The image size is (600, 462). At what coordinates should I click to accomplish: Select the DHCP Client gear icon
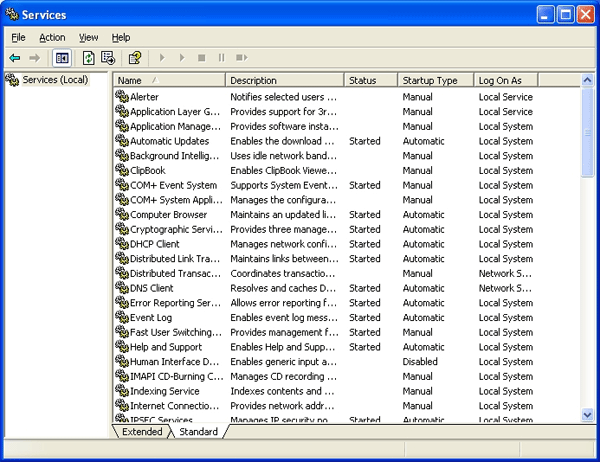point(122,243)
